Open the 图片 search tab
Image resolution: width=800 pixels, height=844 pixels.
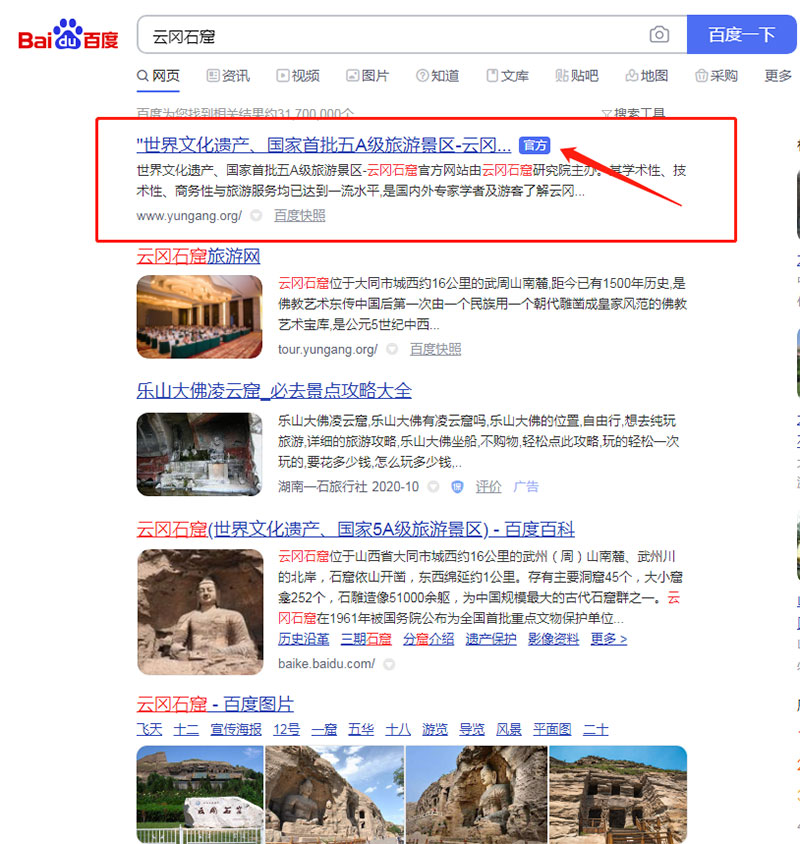tap(367, 76)
